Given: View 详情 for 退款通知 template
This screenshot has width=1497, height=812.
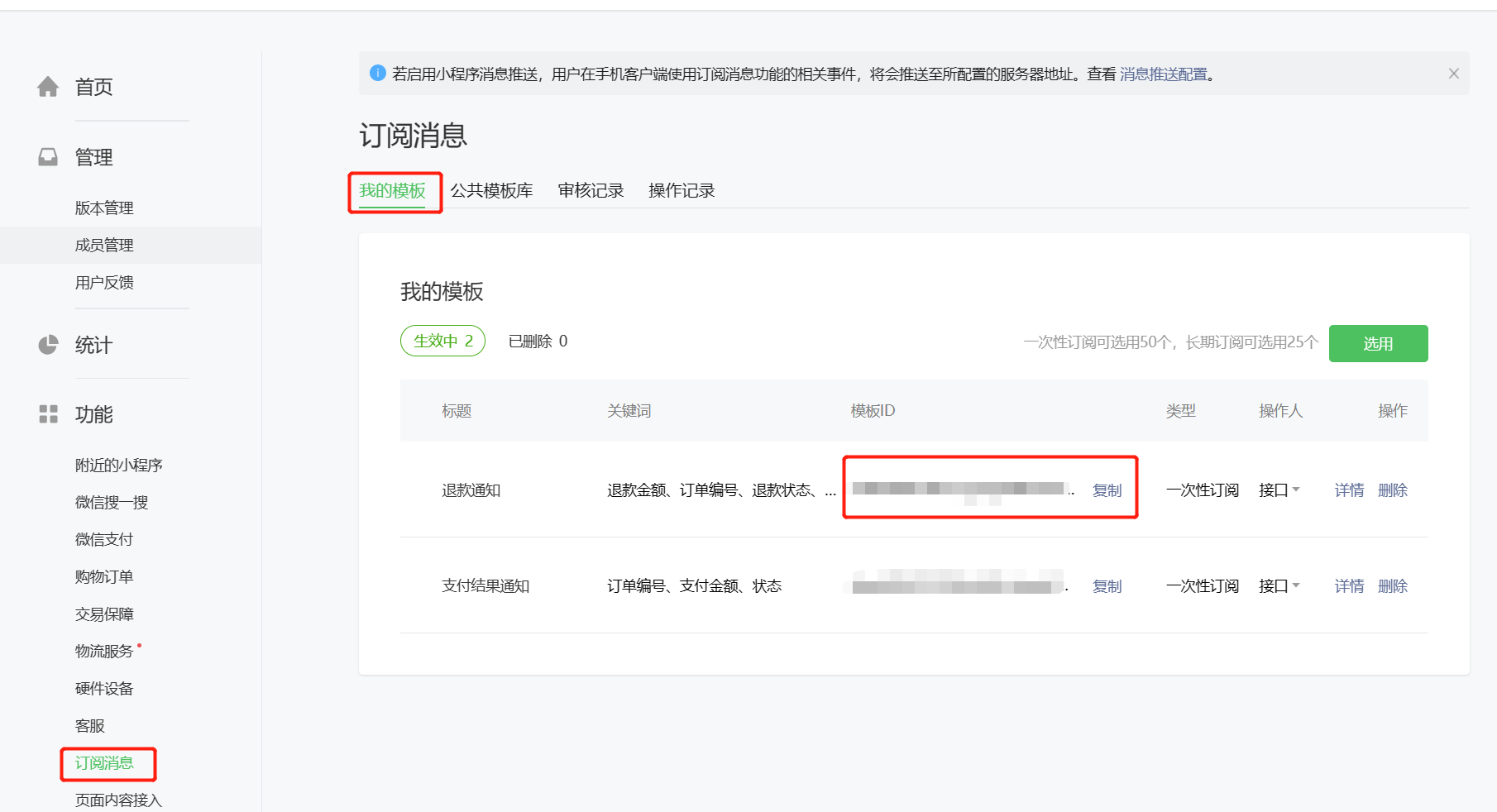Looking at the screenshot, I should (x=1349, y=490).
